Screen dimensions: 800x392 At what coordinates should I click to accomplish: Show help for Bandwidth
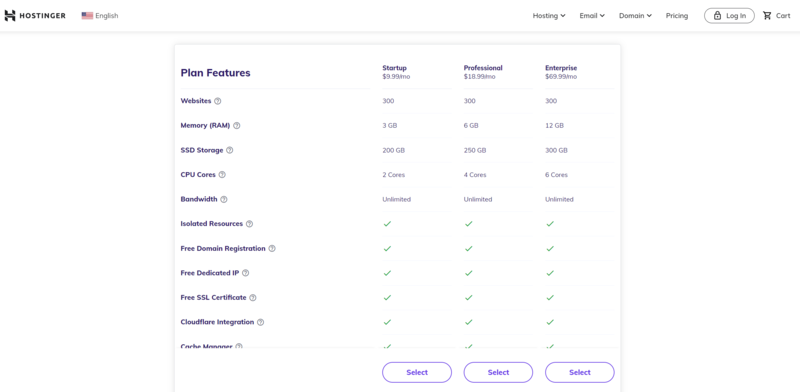[224, 199]
